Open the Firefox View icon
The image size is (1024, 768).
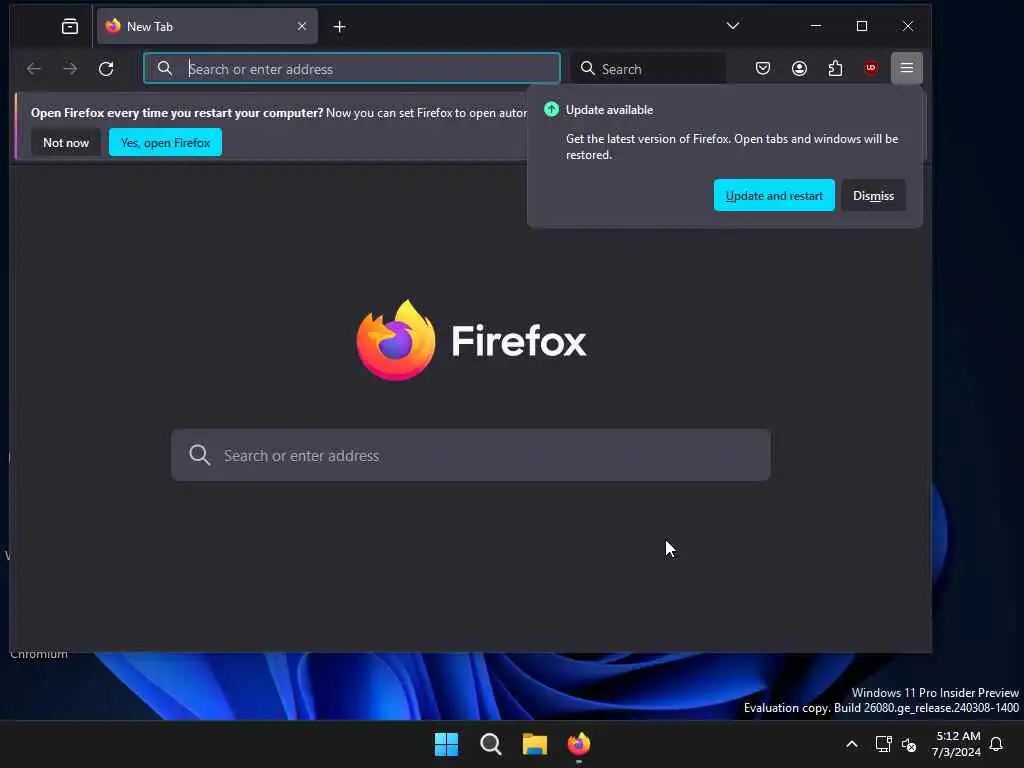pos(70,26)
